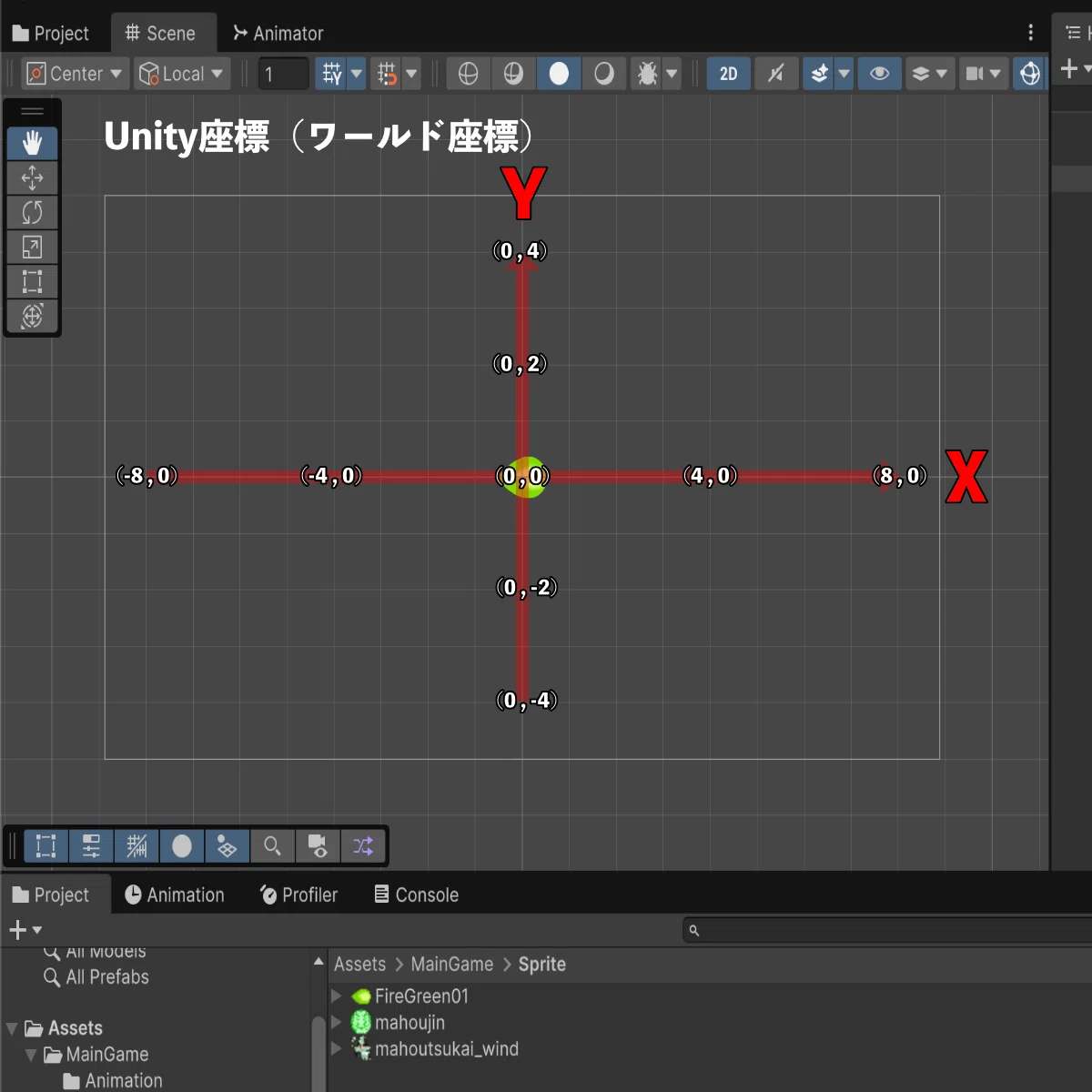
Task: Click MainGame in the breadcrumb path
Action: tap(451, 965)
